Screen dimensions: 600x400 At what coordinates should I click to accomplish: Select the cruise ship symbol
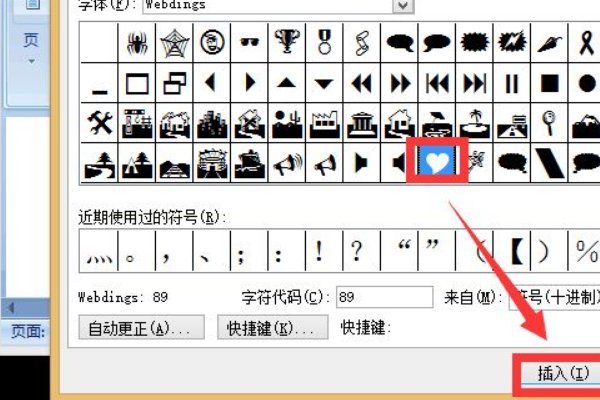[249, 163]
